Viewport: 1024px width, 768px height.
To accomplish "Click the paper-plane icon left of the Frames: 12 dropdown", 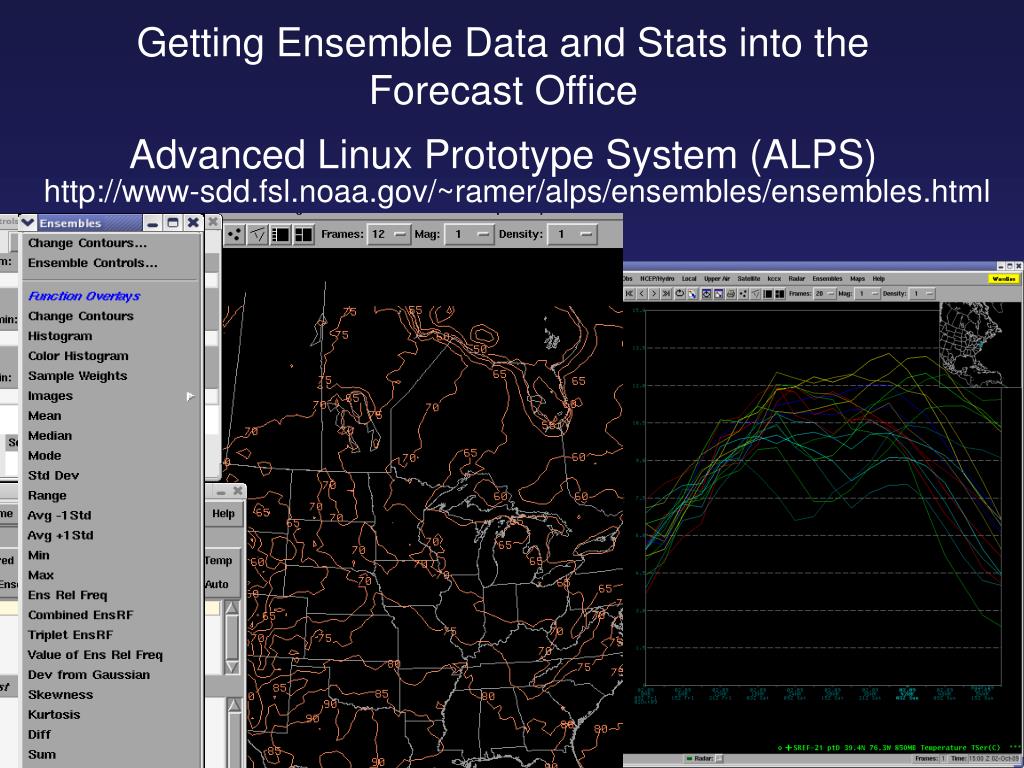I will click(258, 234).
